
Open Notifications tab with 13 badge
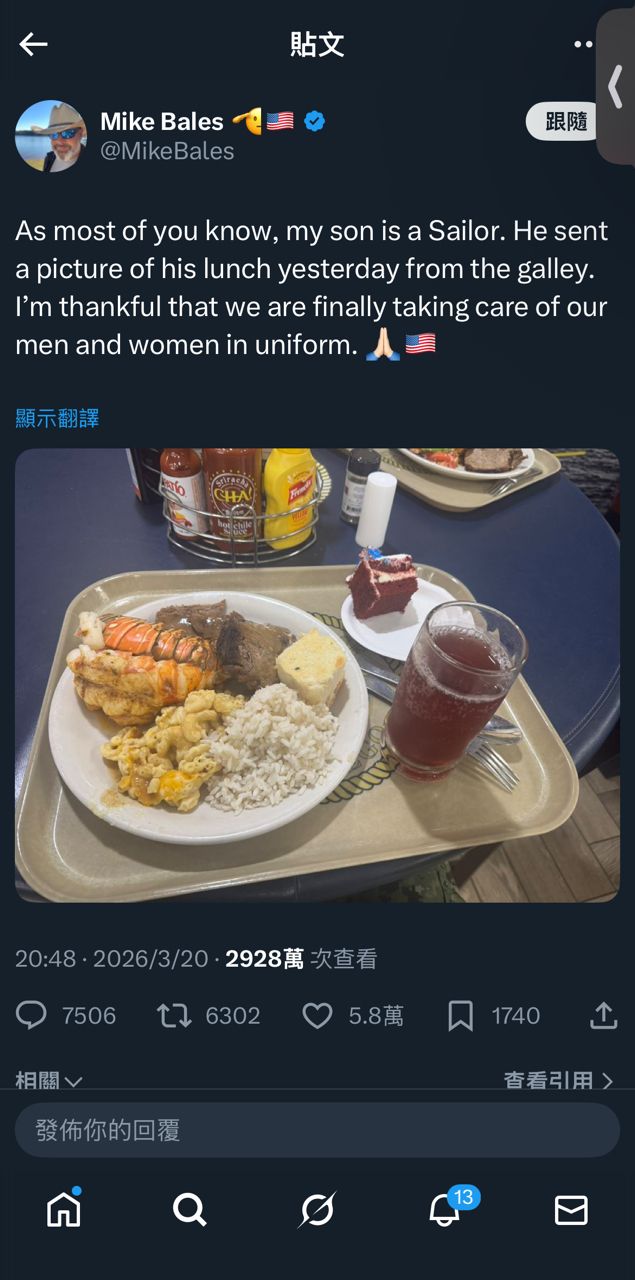tap(445, 1209)
